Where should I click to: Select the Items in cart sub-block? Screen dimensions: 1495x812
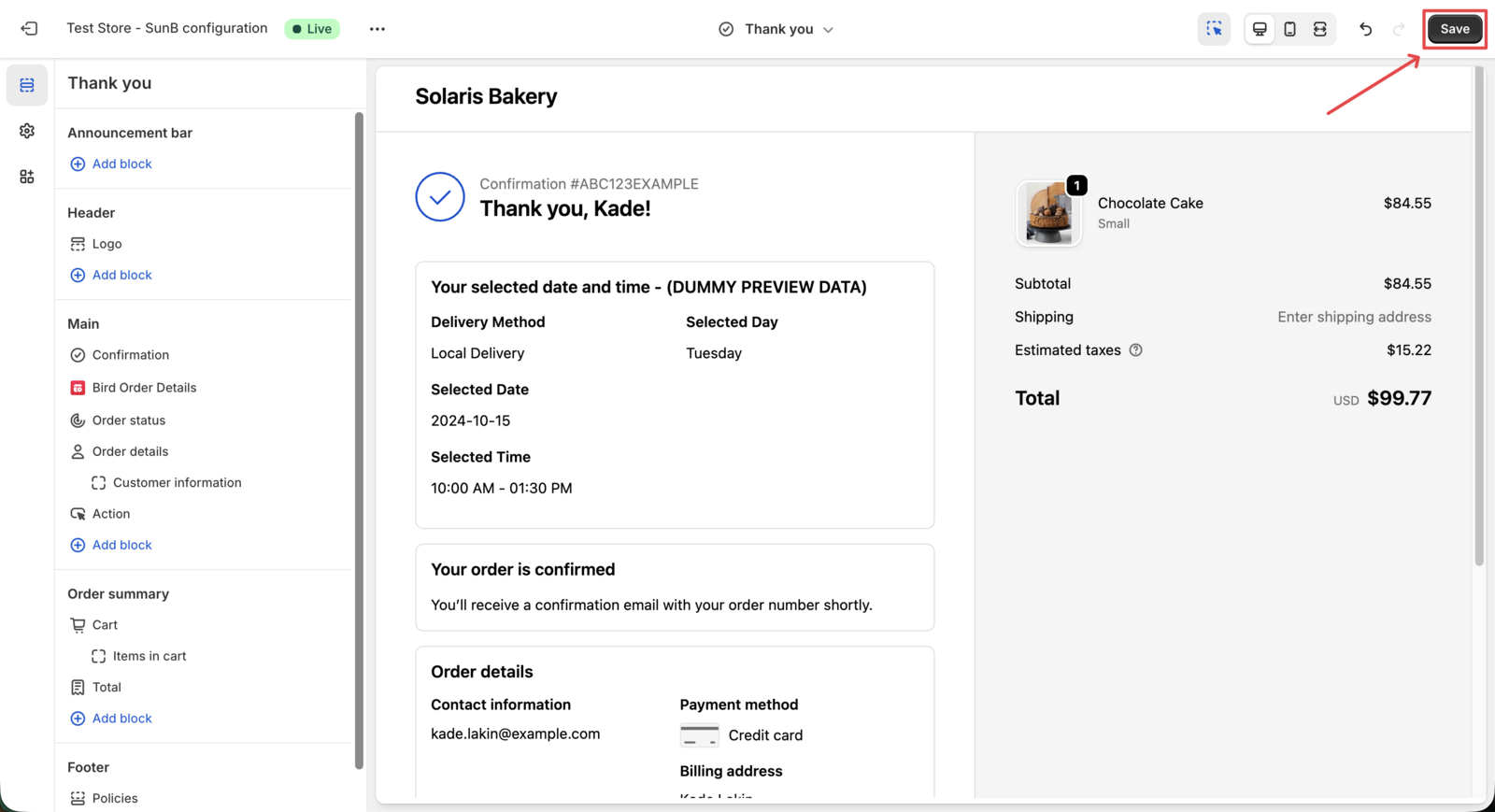point(139,656)
